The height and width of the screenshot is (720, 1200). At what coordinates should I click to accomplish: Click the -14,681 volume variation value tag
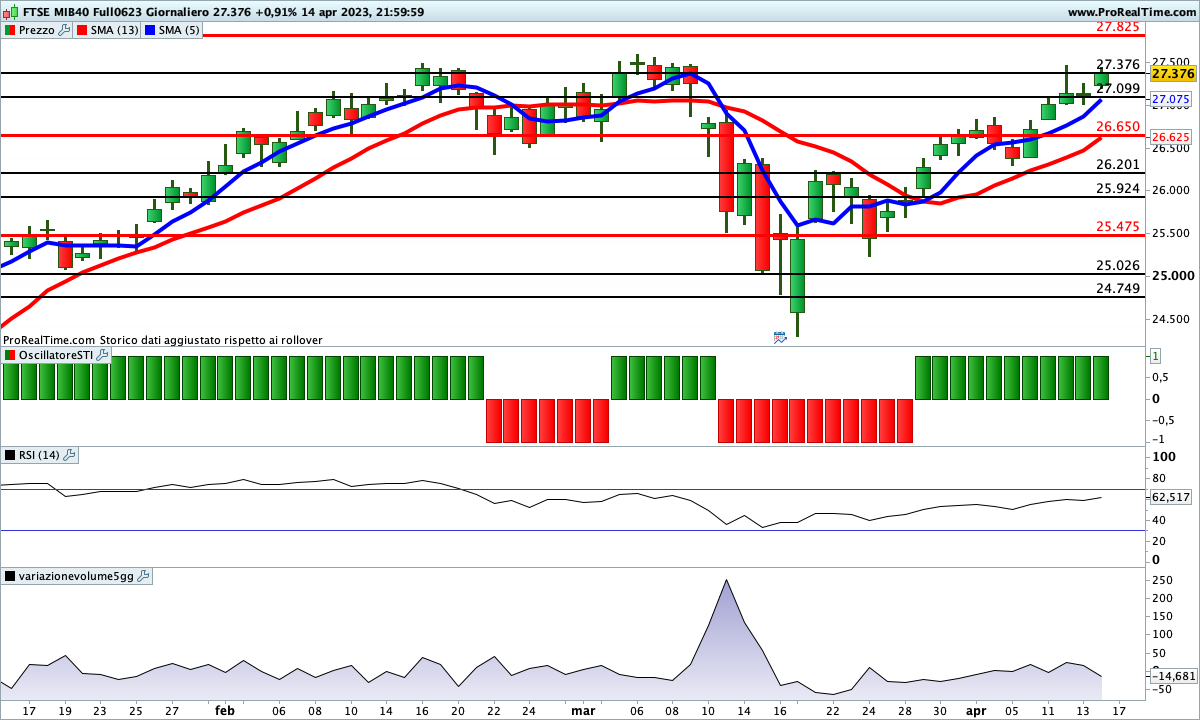(1172, 676)
